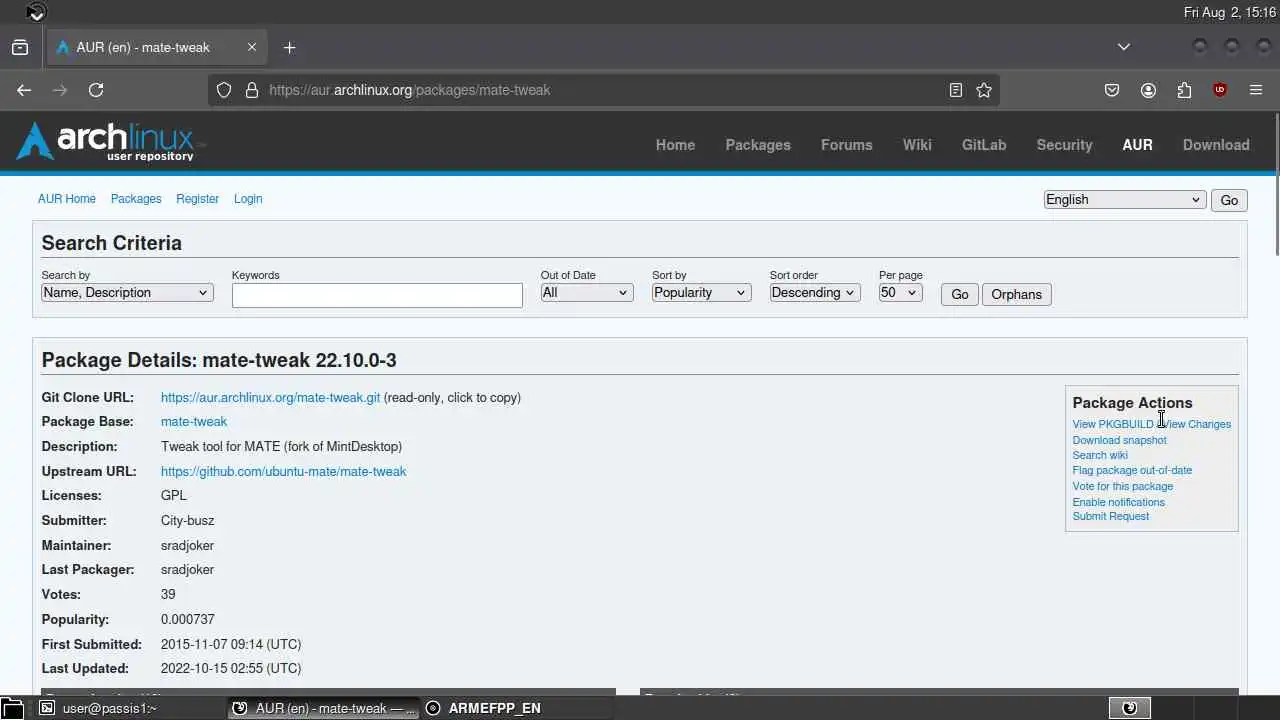The width and height of the screenshot is (1280, 720).
Task: Open uBlock Origin extension icon
Action: pyautogui.click(x=1220, y=90)
